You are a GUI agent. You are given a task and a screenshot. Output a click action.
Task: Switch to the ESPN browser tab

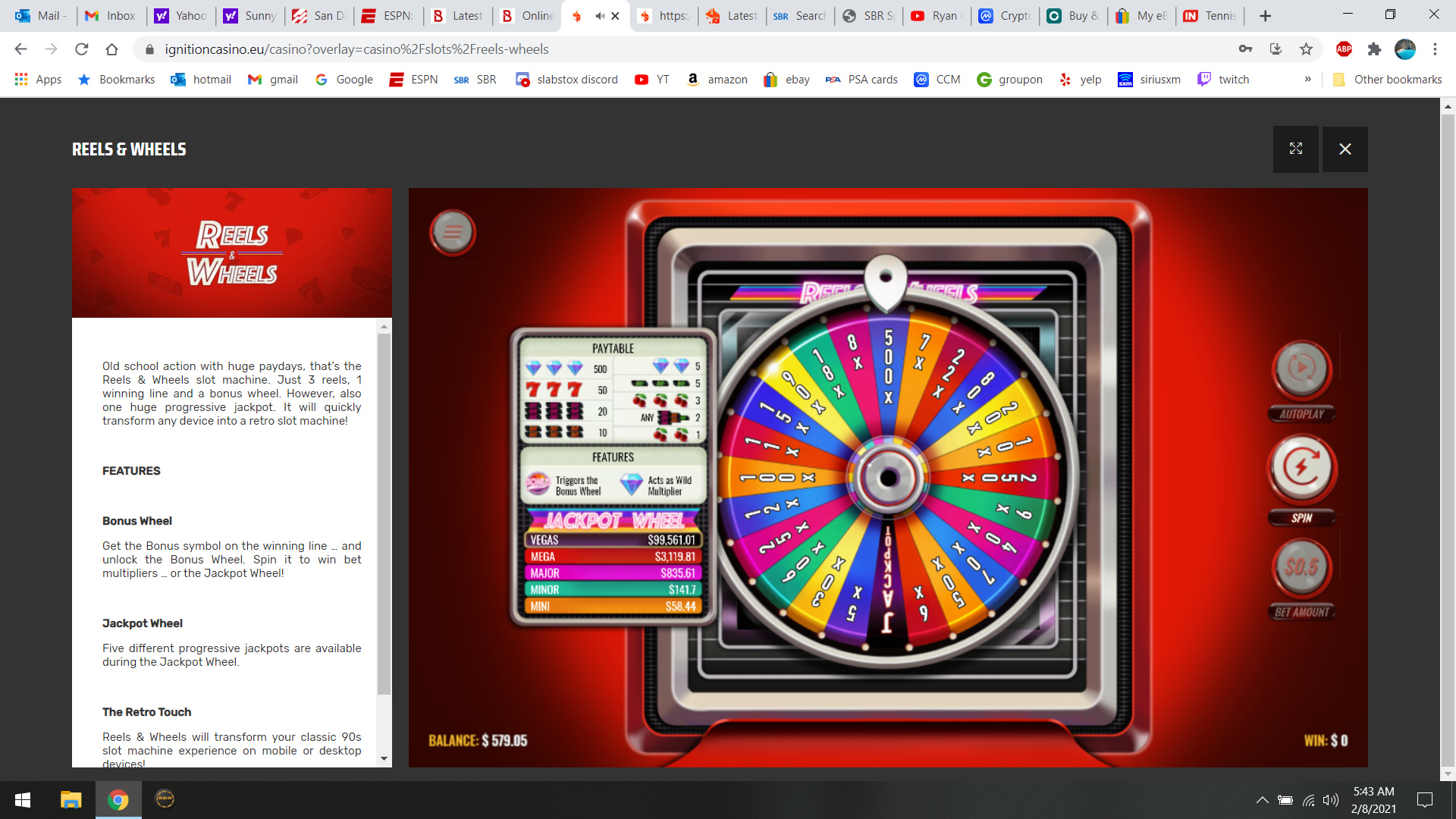[388, 16]
